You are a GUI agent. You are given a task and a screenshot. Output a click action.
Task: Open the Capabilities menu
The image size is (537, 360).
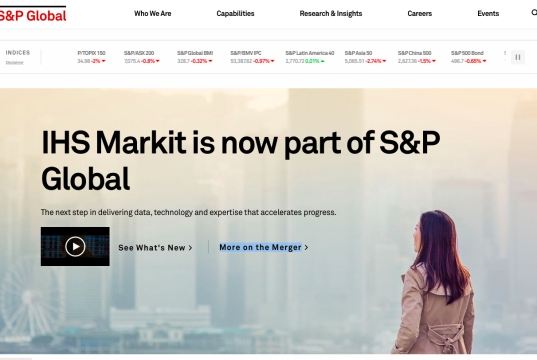tap(235, 14)
